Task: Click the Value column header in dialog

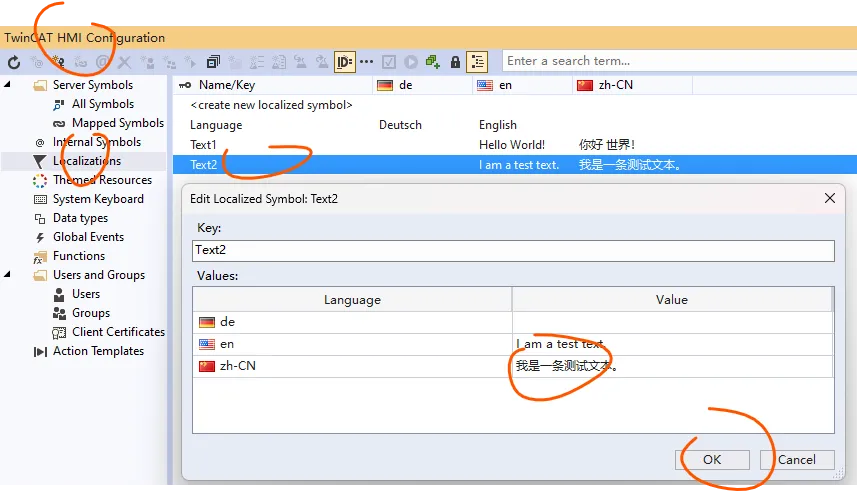Action: [x=672, y=300]
